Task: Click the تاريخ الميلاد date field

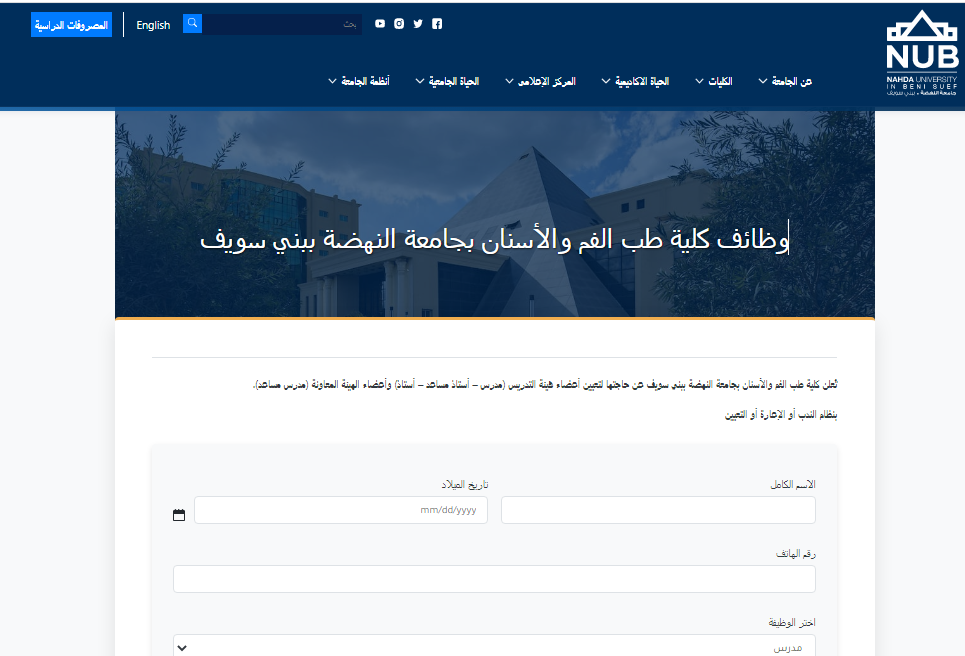Action: [340, 510]
